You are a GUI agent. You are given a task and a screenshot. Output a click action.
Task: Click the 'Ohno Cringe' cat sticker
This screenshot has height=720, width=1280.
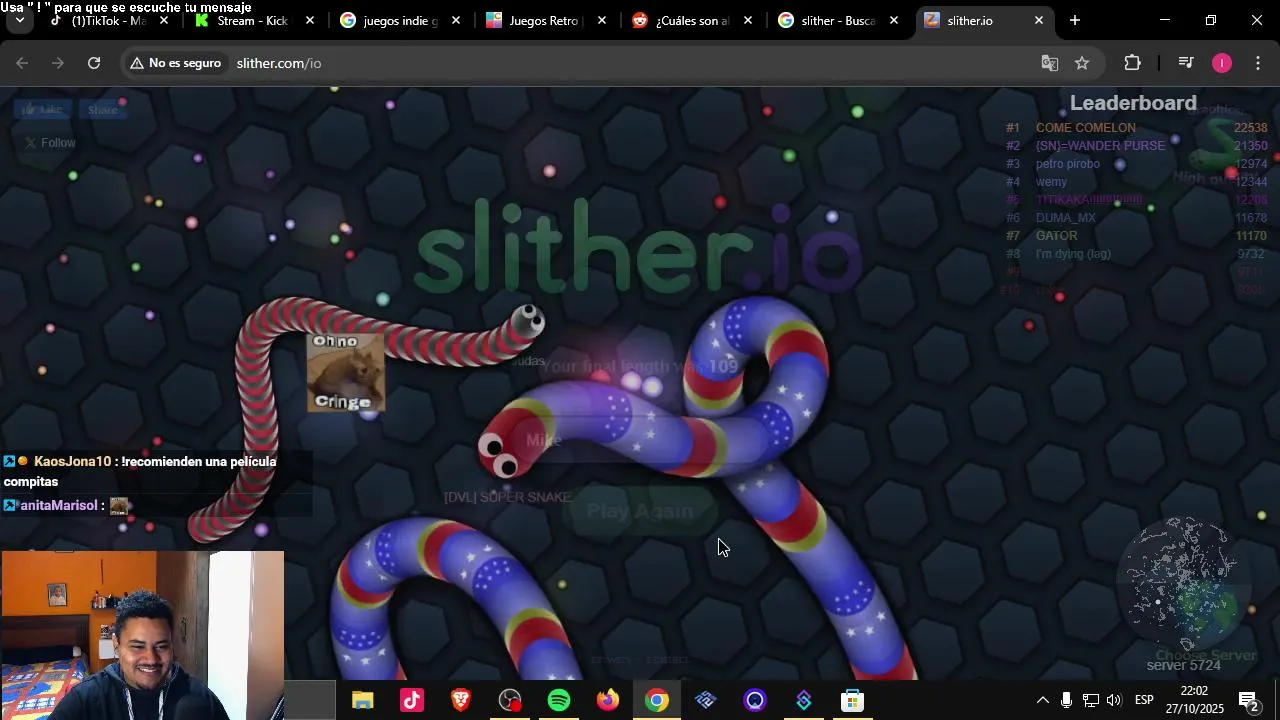pyautogui.click(x=345, y=372)
